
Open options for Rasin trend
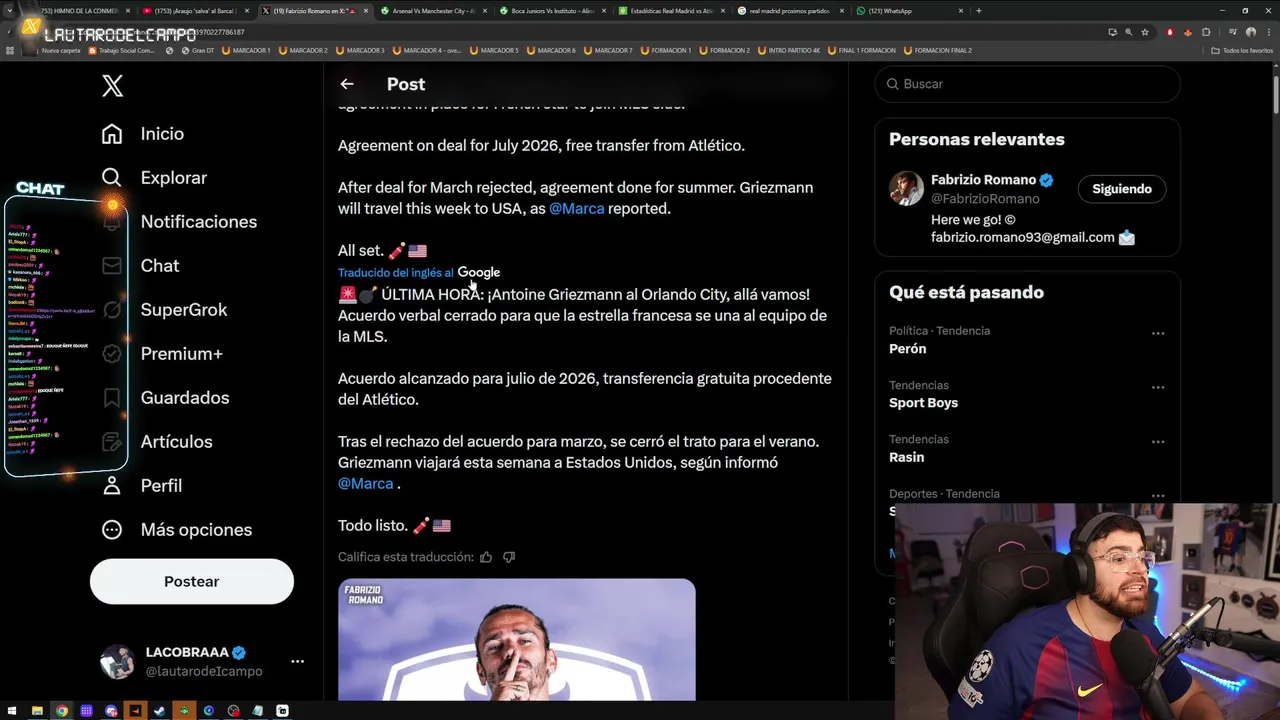click(1157, 442)
